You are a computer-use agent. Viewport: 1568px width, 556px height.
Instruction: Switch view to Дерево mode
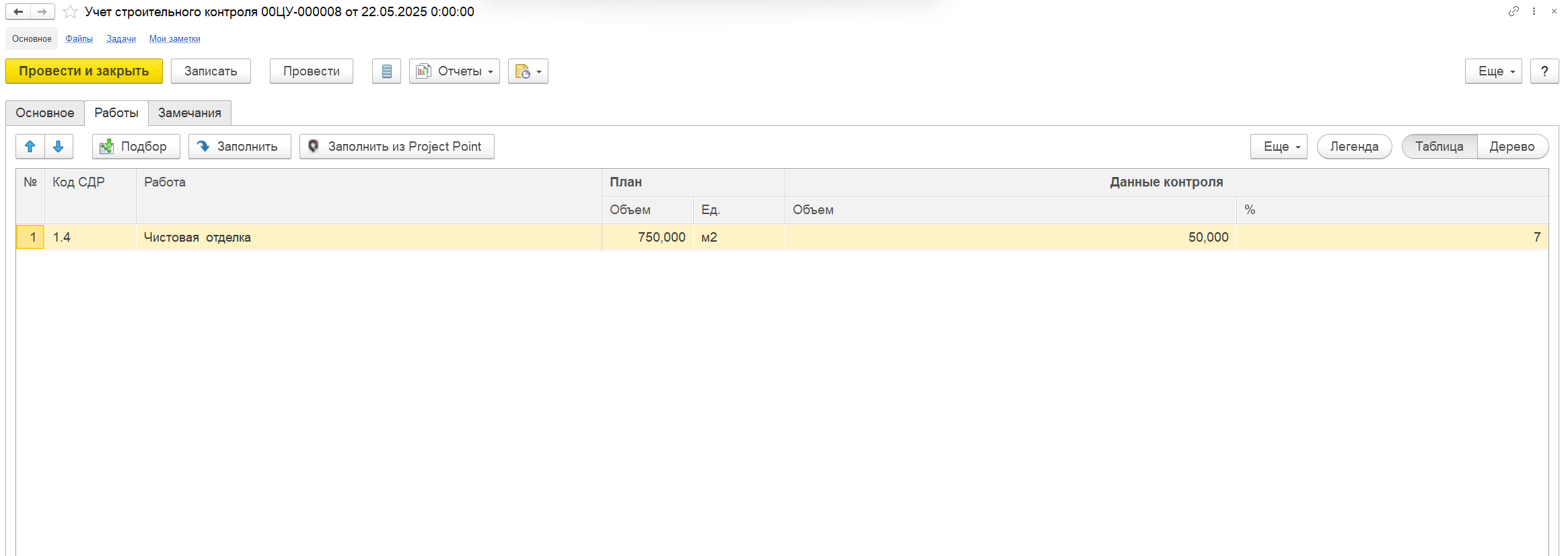(1511, 146)
